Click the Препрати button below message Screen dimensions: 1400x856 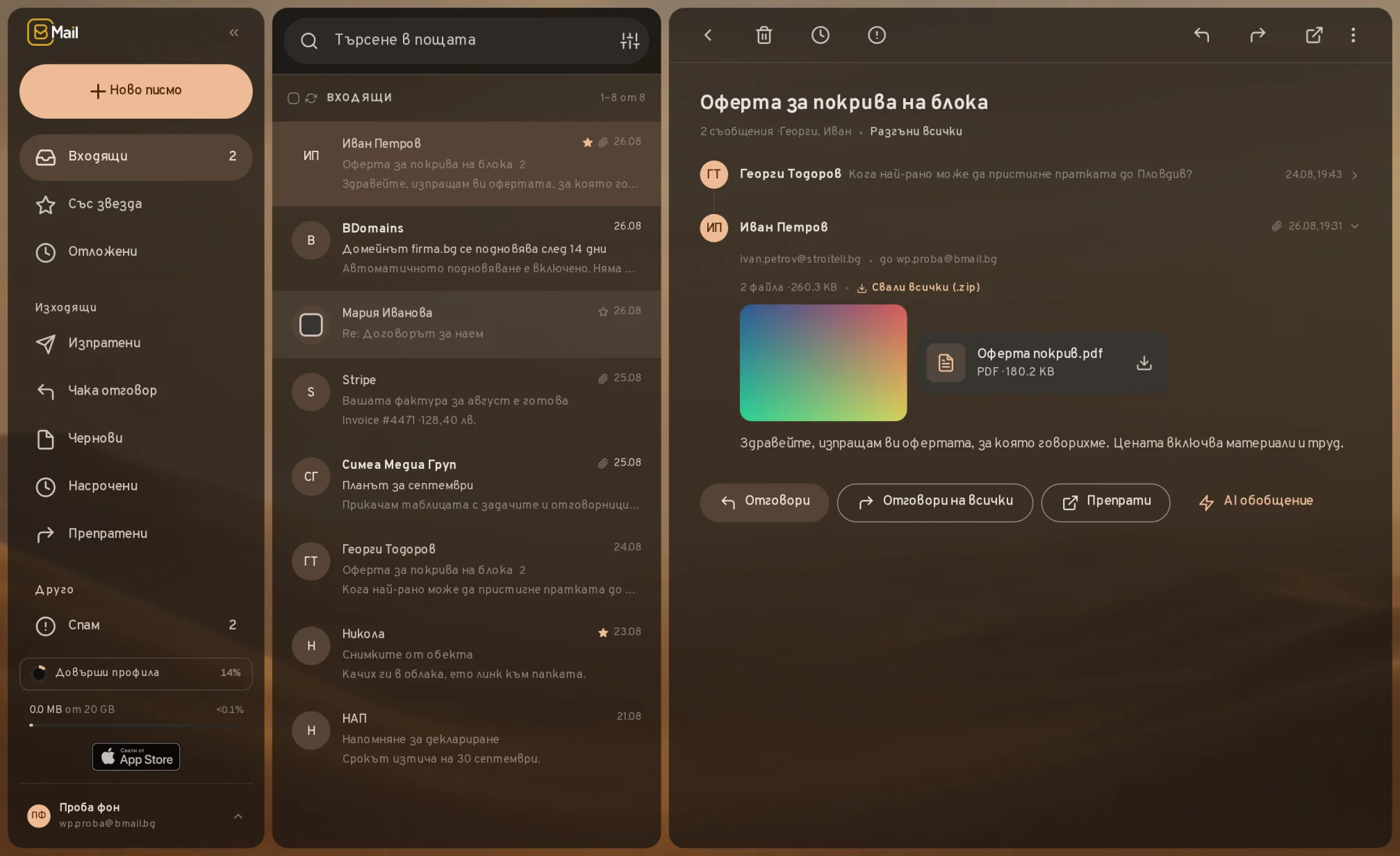pos(1105,502)
